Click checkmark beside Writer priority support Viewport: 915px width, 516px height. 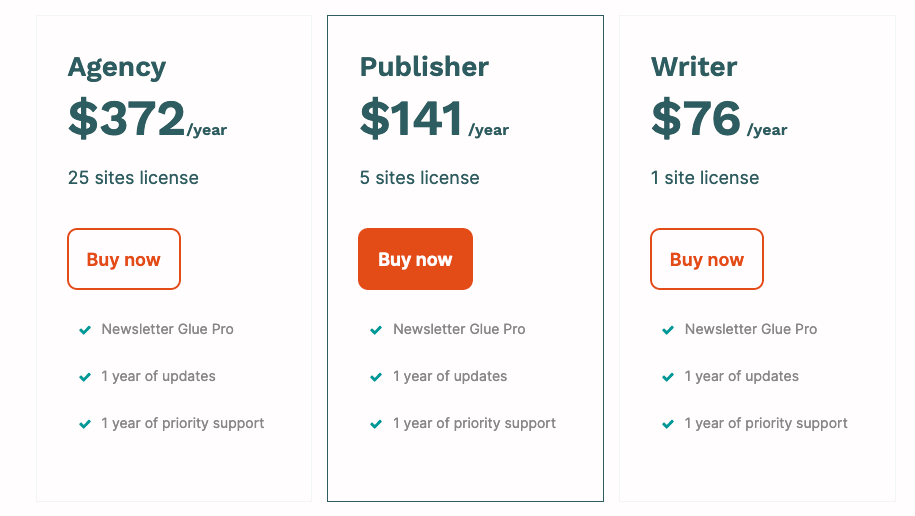(668, 424)
